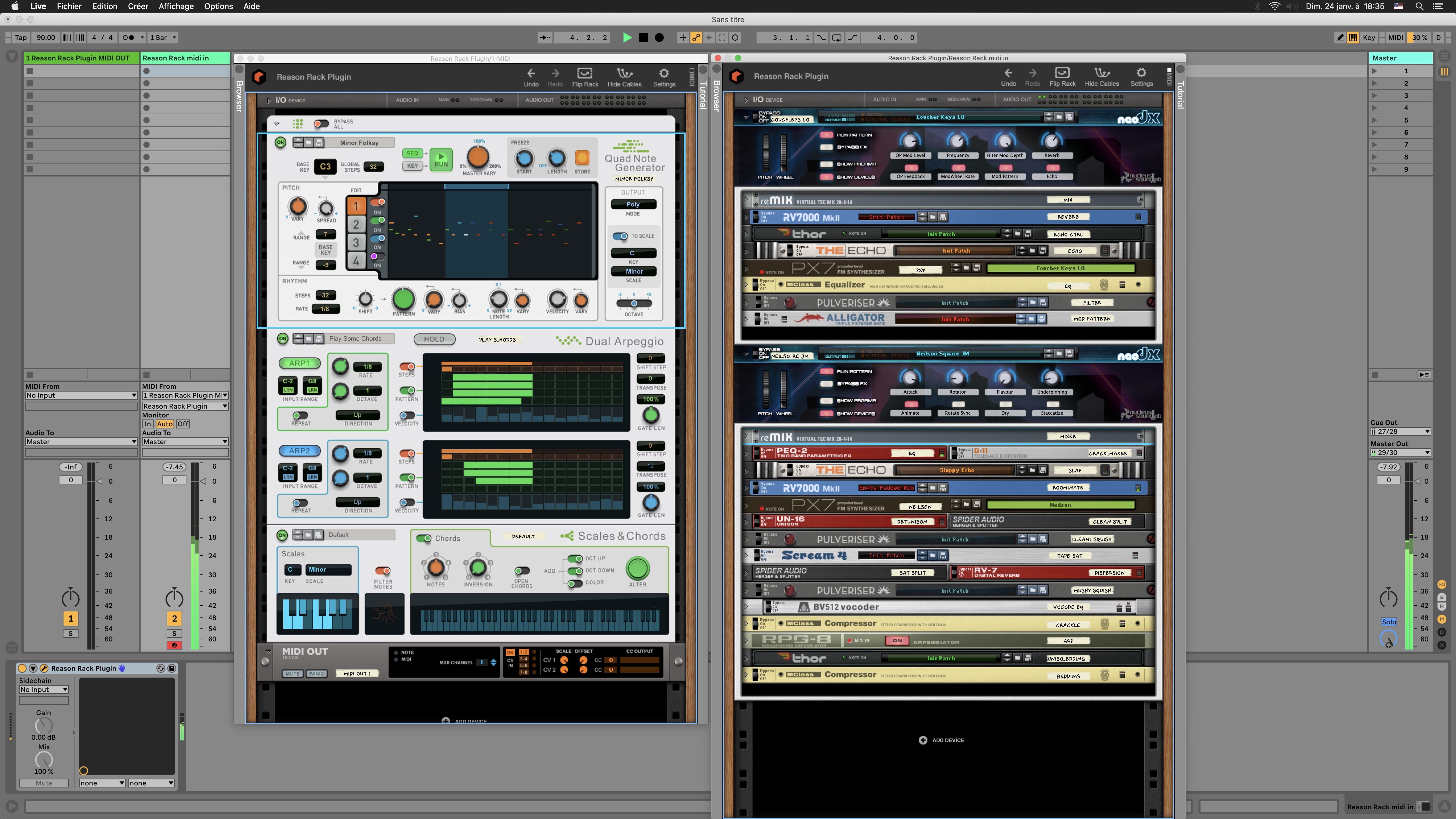Toggle the ARP1 REPEAT switch
Image resolution: width=1456 pixels, height=819 pixels.
300,416
